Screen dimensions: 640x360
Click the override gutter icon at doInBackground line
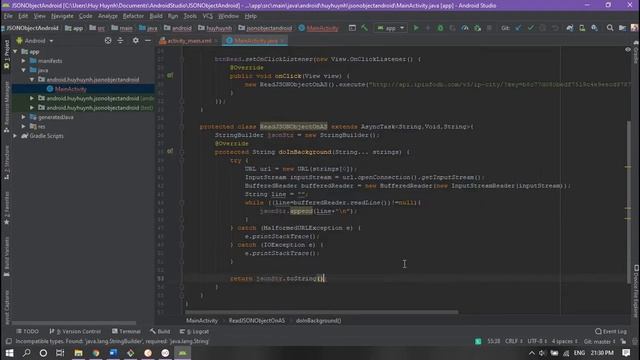pos(170,151)
